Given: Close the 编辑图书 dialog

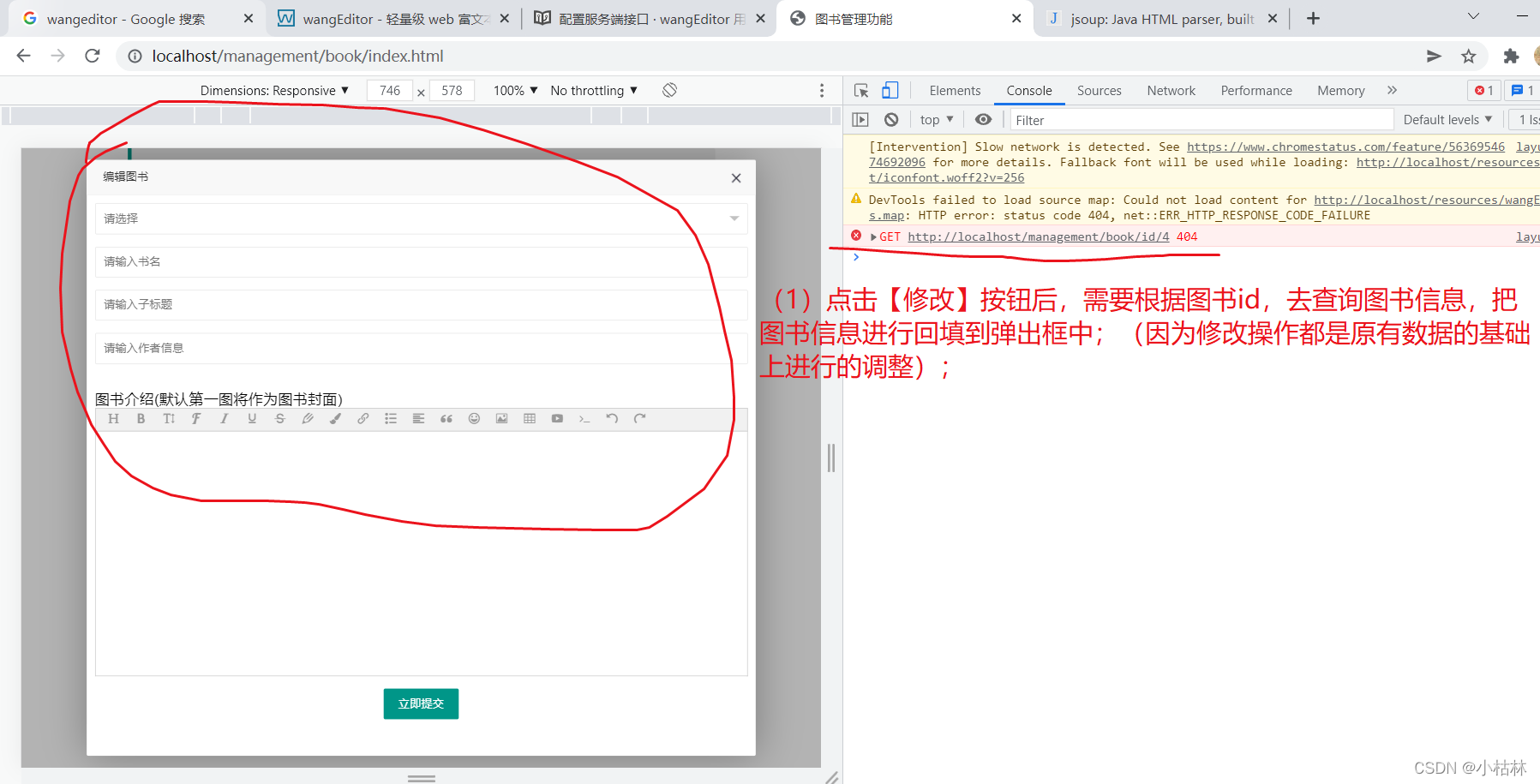Looking at the screenshot, I should (x=736, y=178).
